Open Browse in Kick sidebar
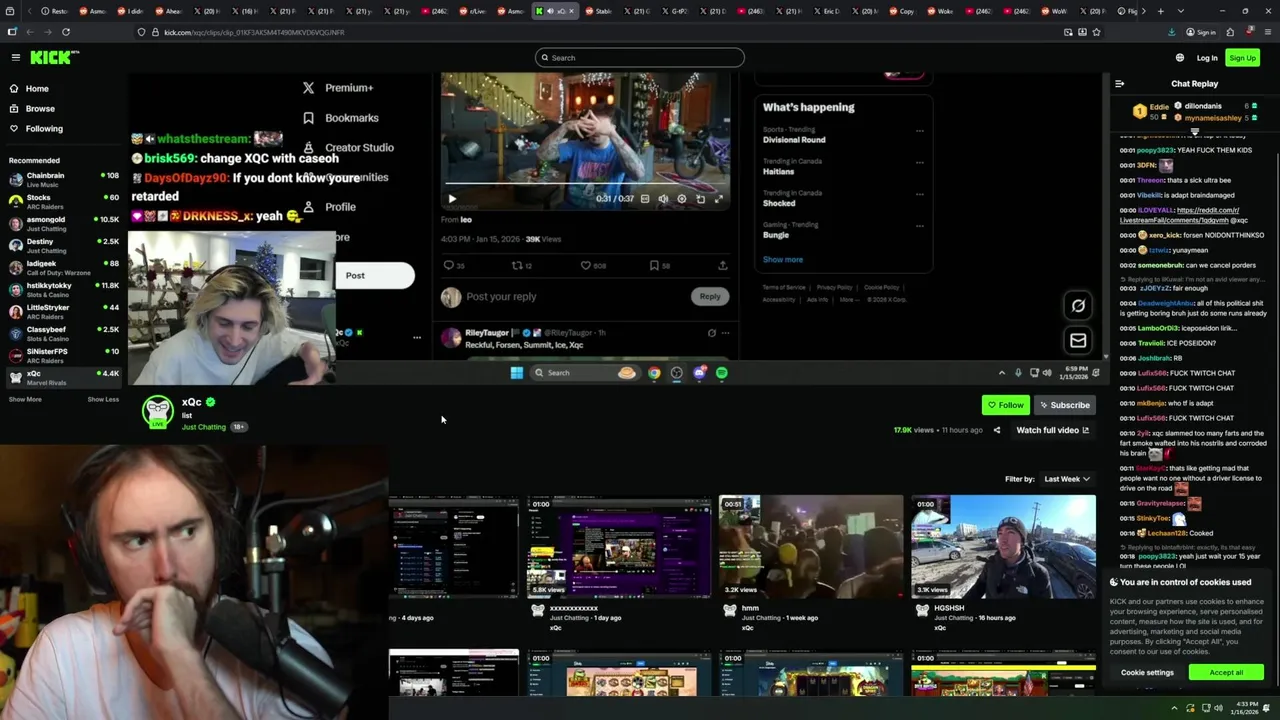1280x720 pixels. (x=40, y=108)
